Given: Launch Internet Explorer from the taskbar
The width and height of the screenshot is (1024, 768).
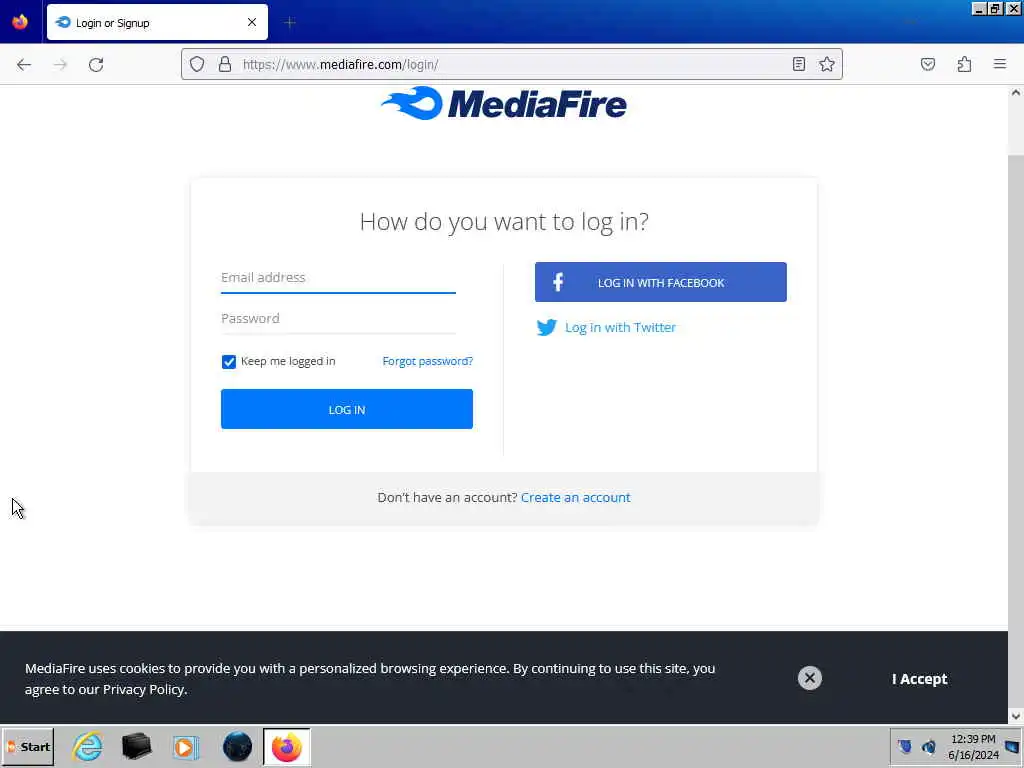Looking at the screenshot, I should (88, 746).
